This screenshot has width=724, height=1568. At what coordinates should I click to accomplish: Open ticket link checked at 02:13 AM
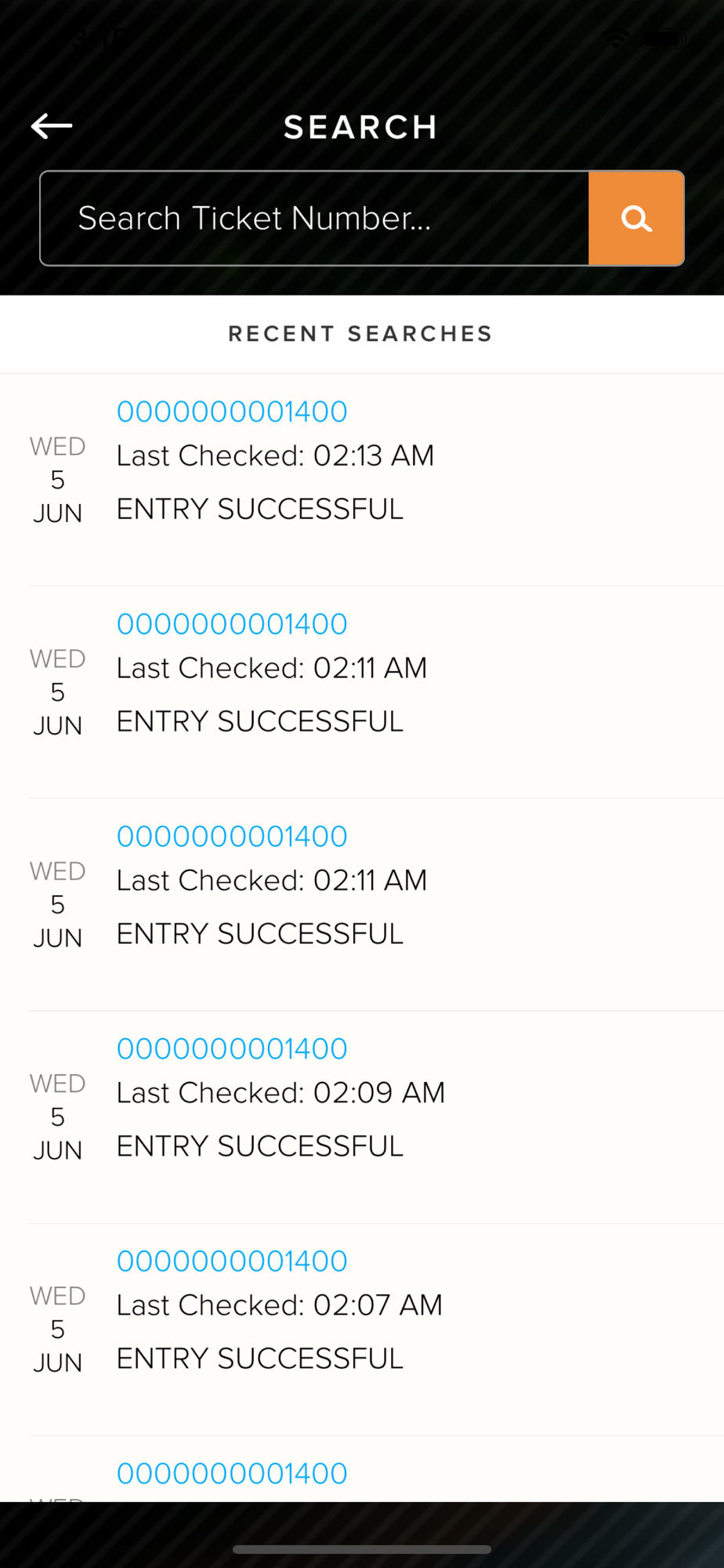232,412
